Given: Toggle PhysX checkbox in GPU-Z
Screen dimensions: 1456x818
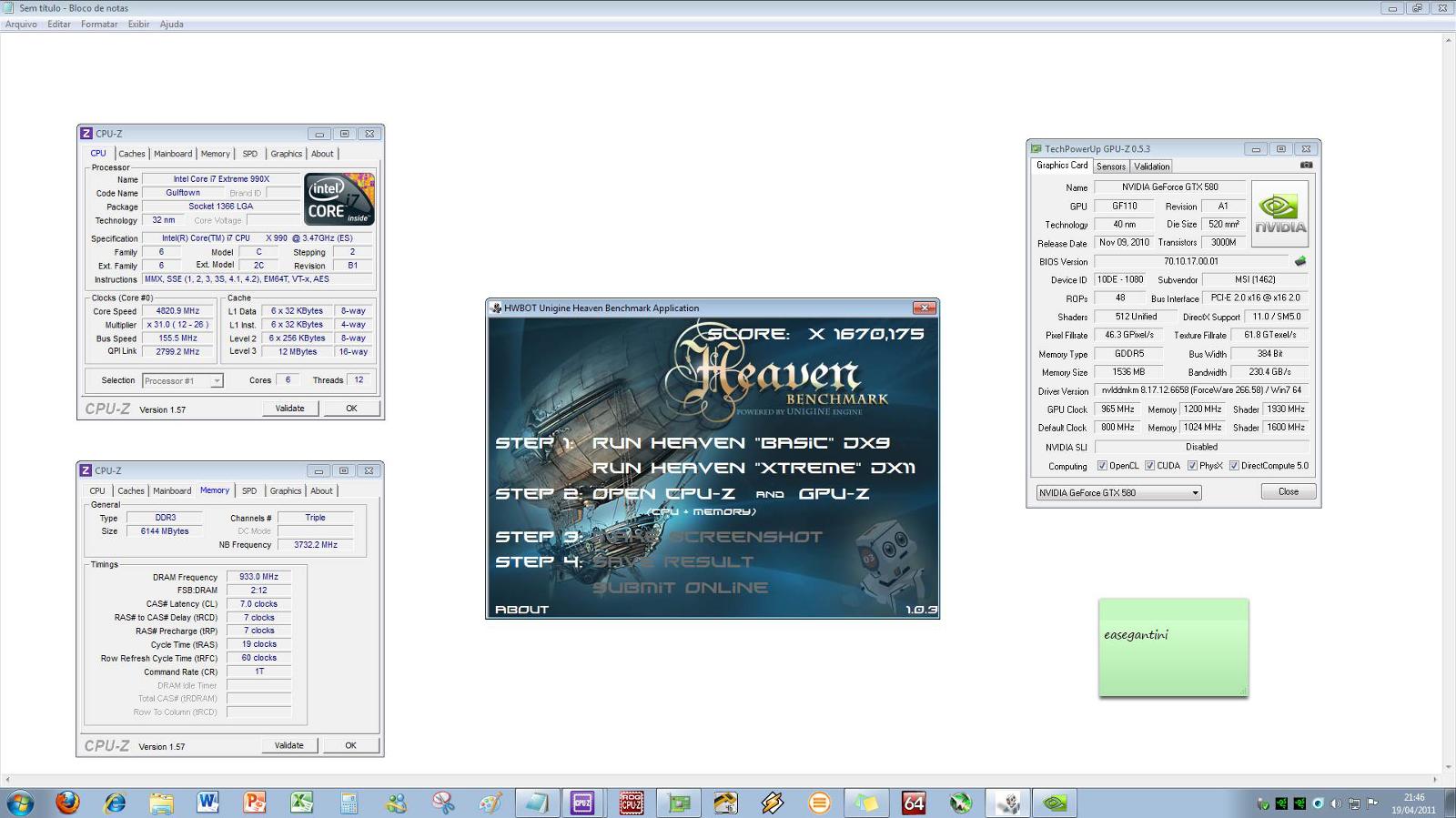Looking at the screenshot, I should 1192,466.
